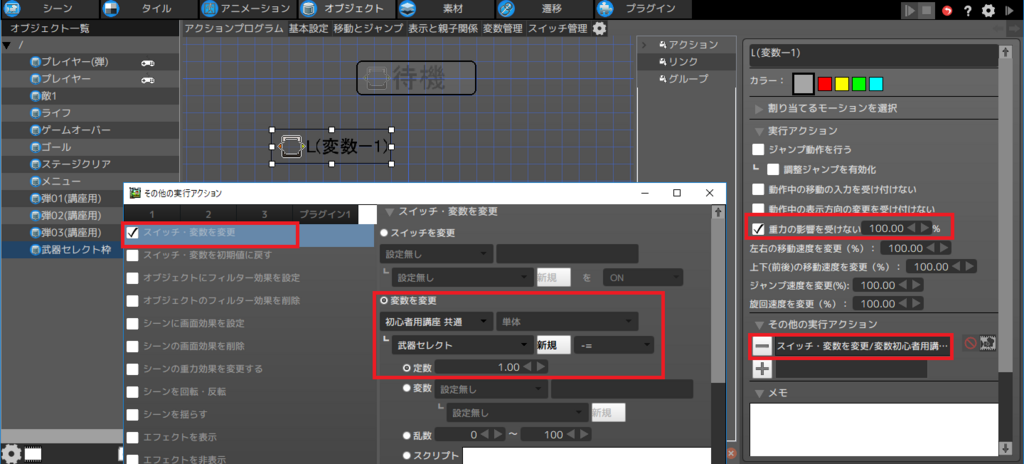Click the Scene tab icon in top bar
This screenshot has width=1024, height=464.
click(x=11, y=9)
